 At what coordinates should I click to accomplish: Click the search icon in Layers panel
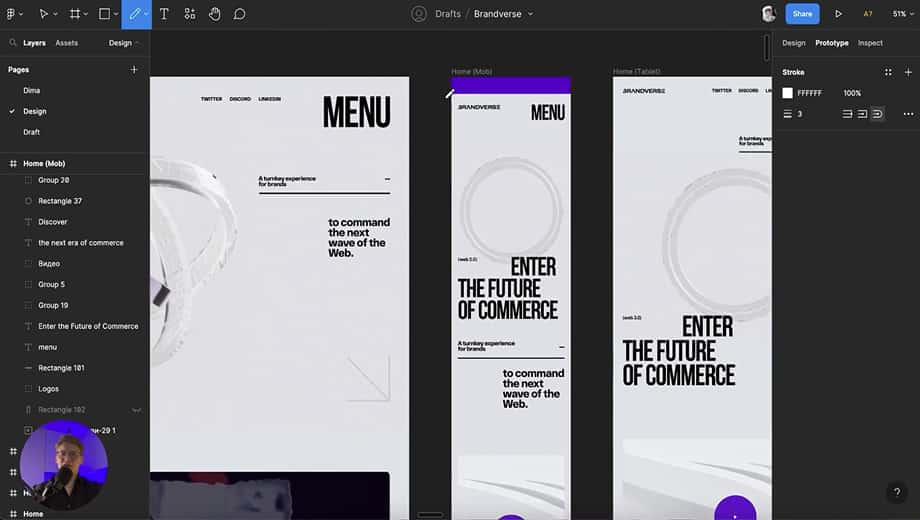click(x=13, y=43)
